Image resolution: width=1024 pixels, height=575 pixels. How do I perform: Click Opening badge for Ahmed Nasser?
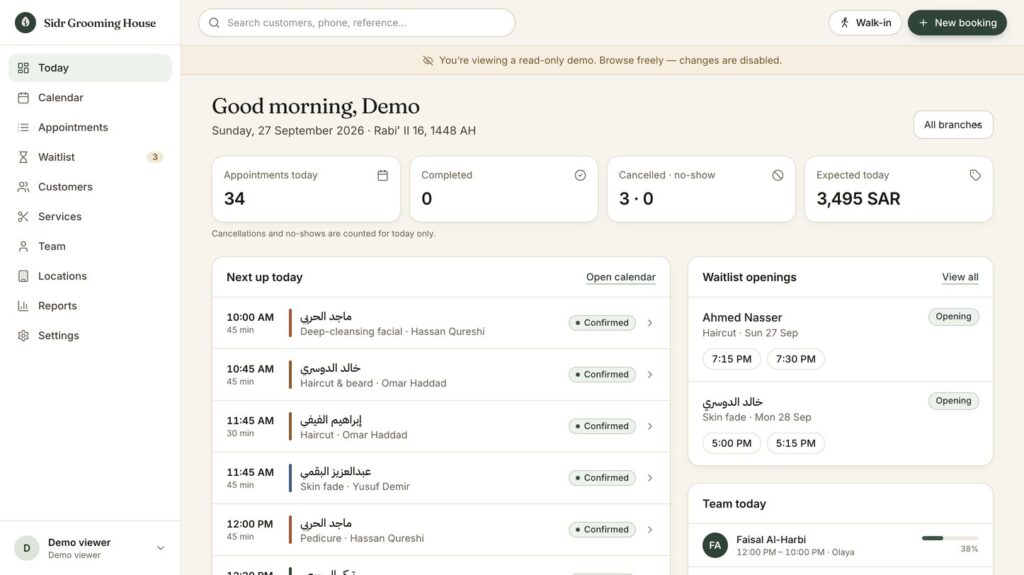tap(953, 317)
